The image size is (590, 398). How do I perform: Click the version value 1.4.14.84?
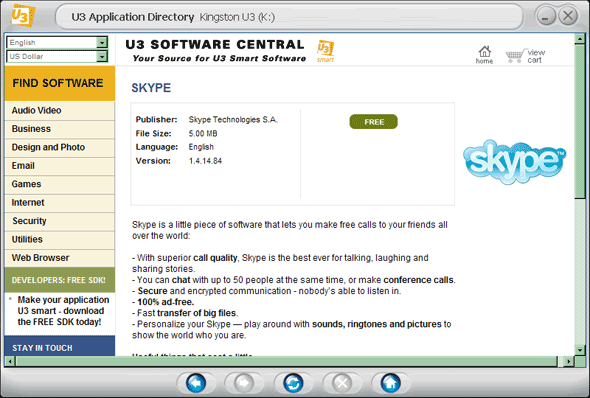tap(205, 161)
